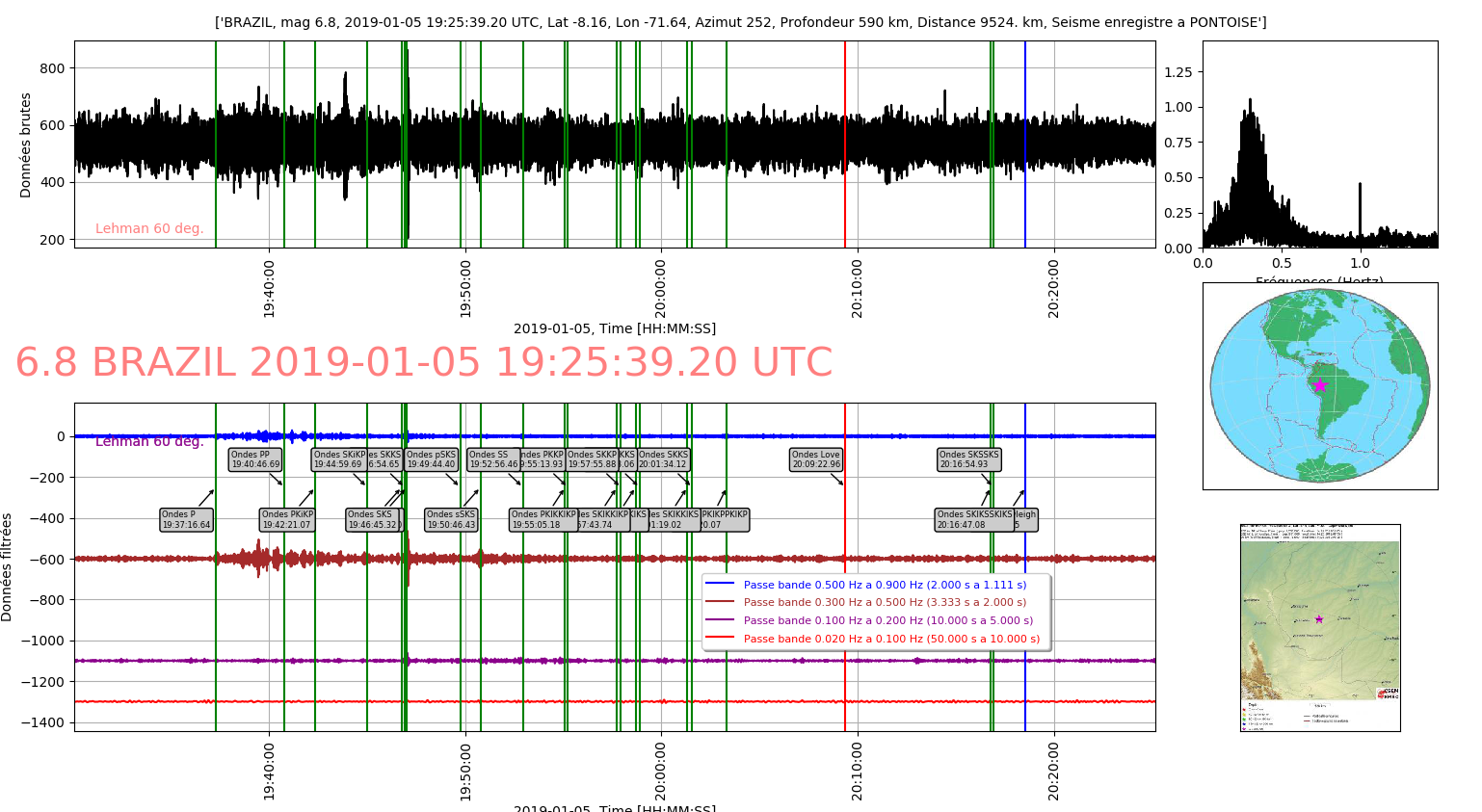The image size is (1482, 812).
Task: Click the frequency spectrum peak in right plot
Action: click(x=1250, y=101)
